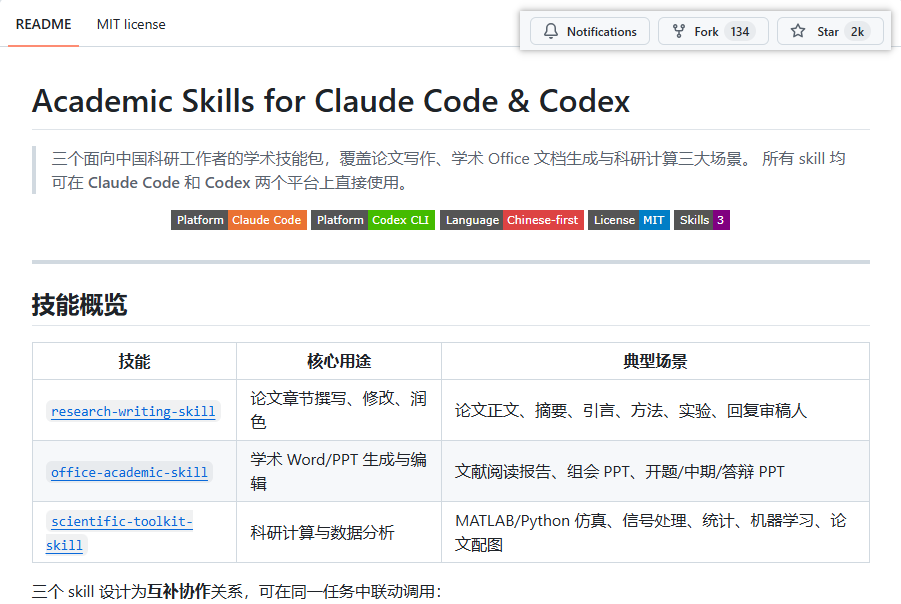The image size is (901, 604).
Task: Click the Notifications button label
Action: click(602, 32)
